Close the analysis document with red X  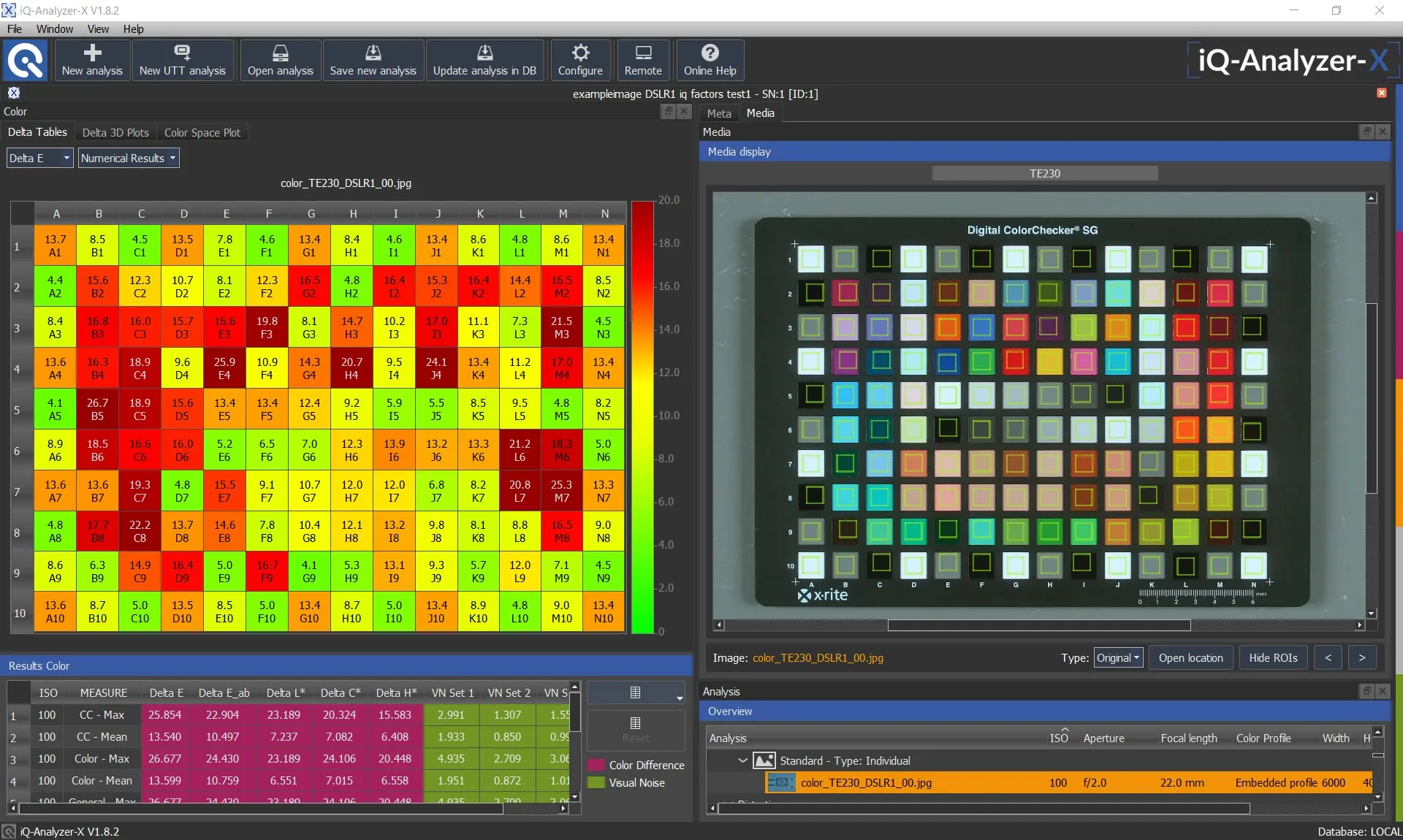pos(1382,93)
